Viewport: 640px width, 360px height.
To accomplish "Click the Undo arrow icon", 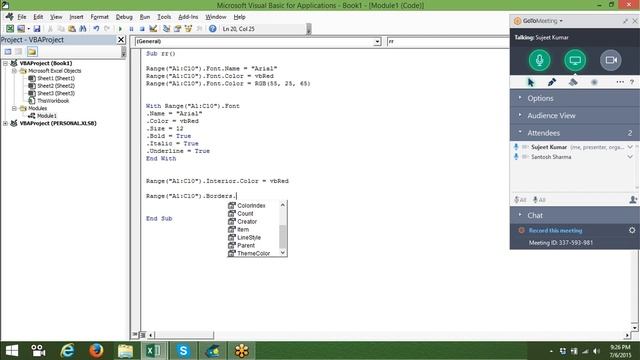I will click(96, 29).
